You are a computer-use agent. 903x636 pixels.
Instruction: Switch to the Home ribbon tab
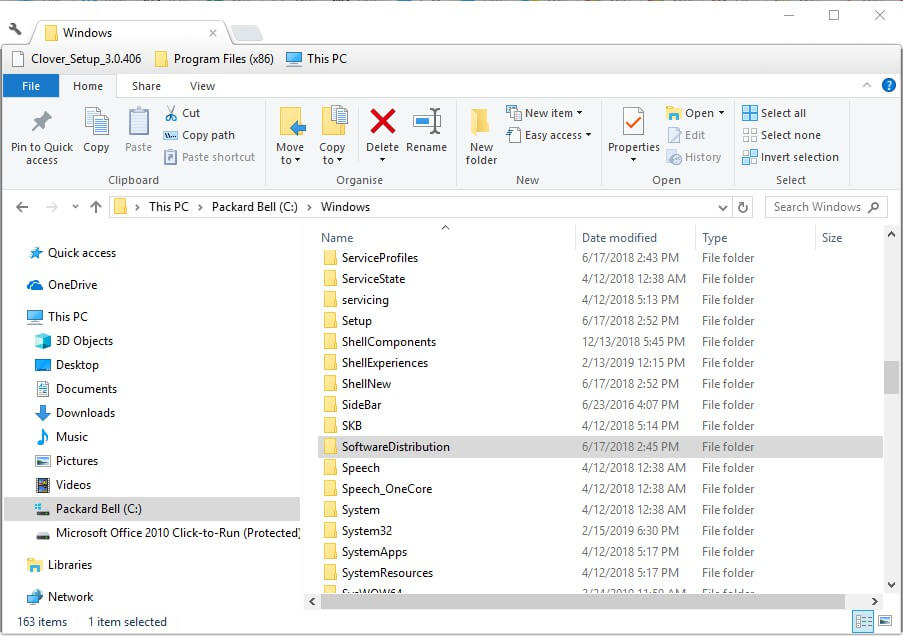click(88, 86)
